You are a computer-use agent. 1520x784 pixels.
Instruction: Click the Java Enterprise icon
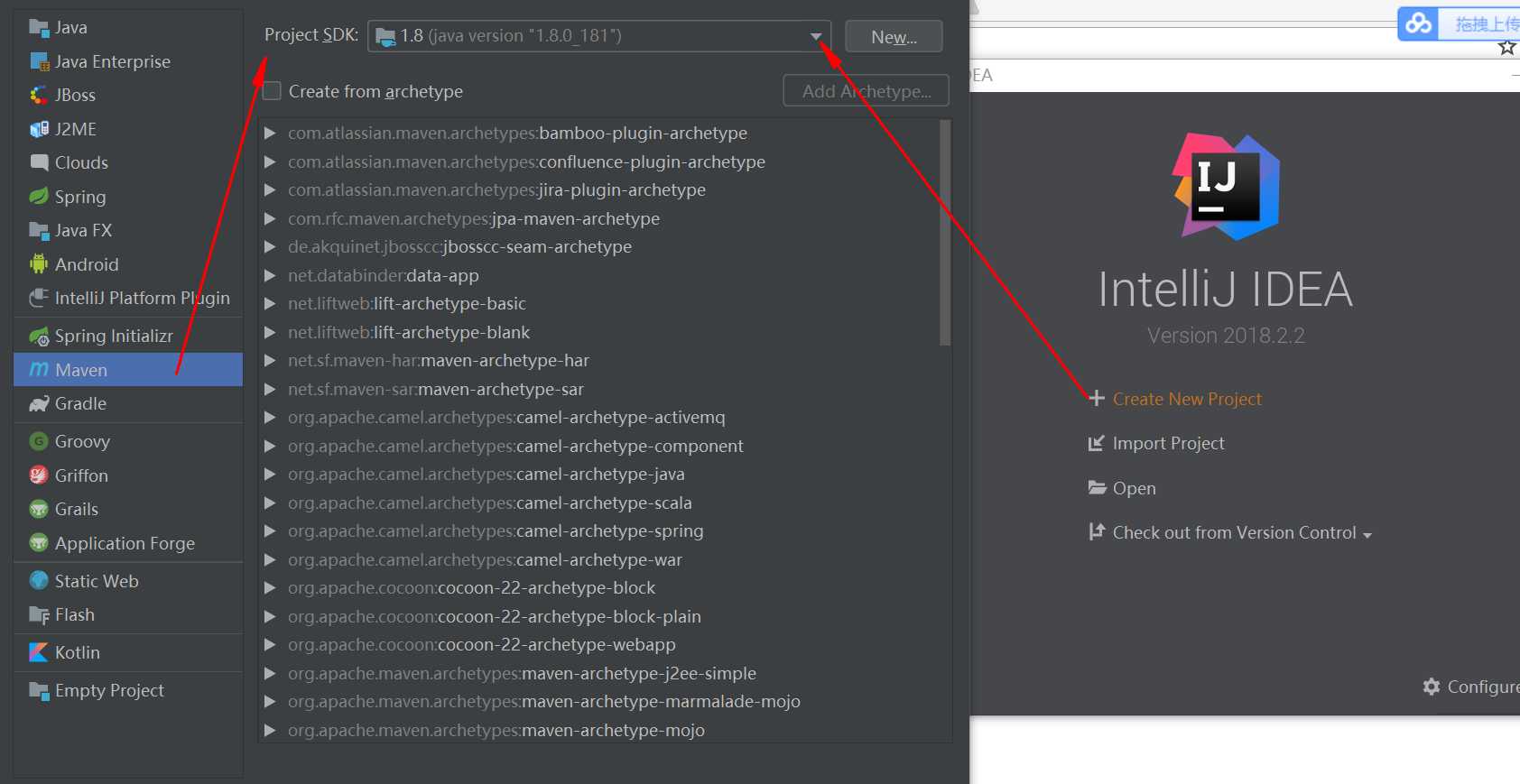click(39, 61)
